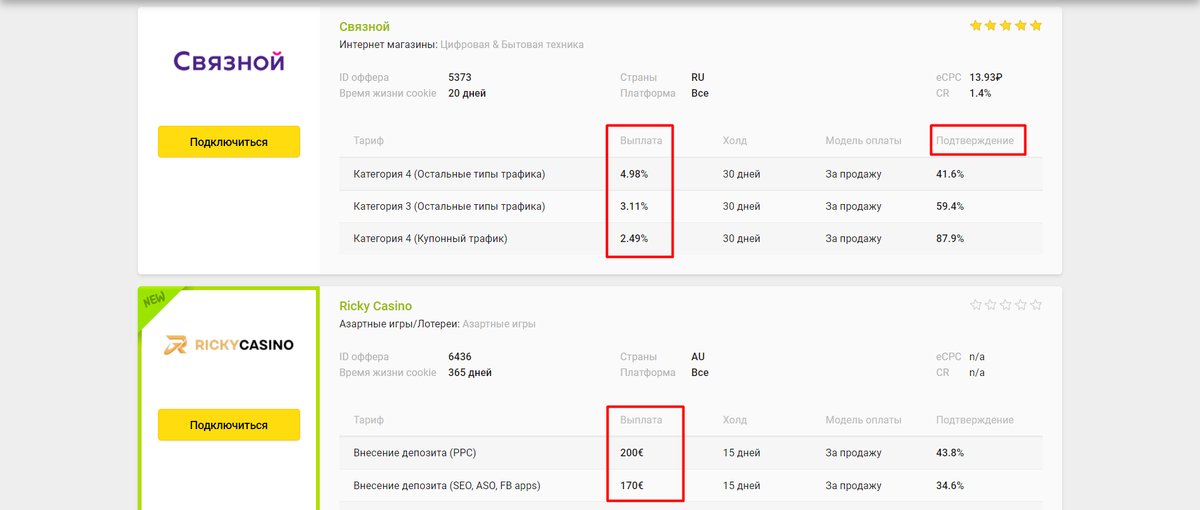This screenshot has width=1200, height=510.
Task: Click CR value 1.4%
Action: click(x=980, y=93)
